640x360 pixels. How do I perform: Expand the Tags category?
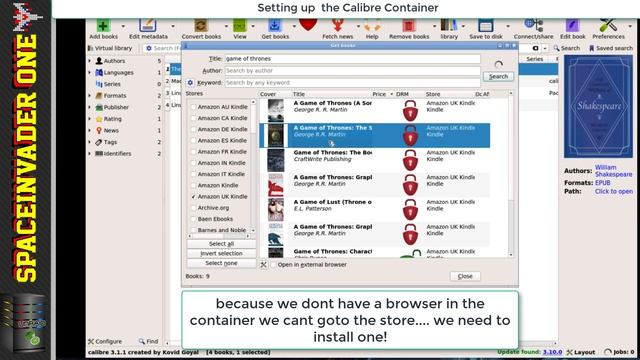(90, 142)
